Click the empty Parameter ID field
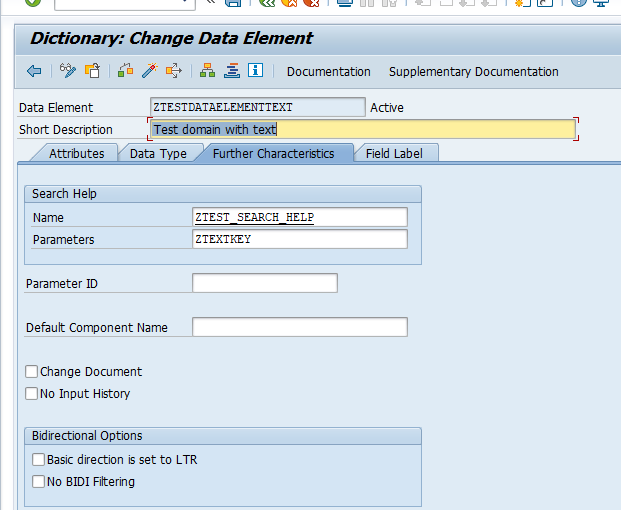This screenshot has width=621, height=510. (x=265, y=283)
